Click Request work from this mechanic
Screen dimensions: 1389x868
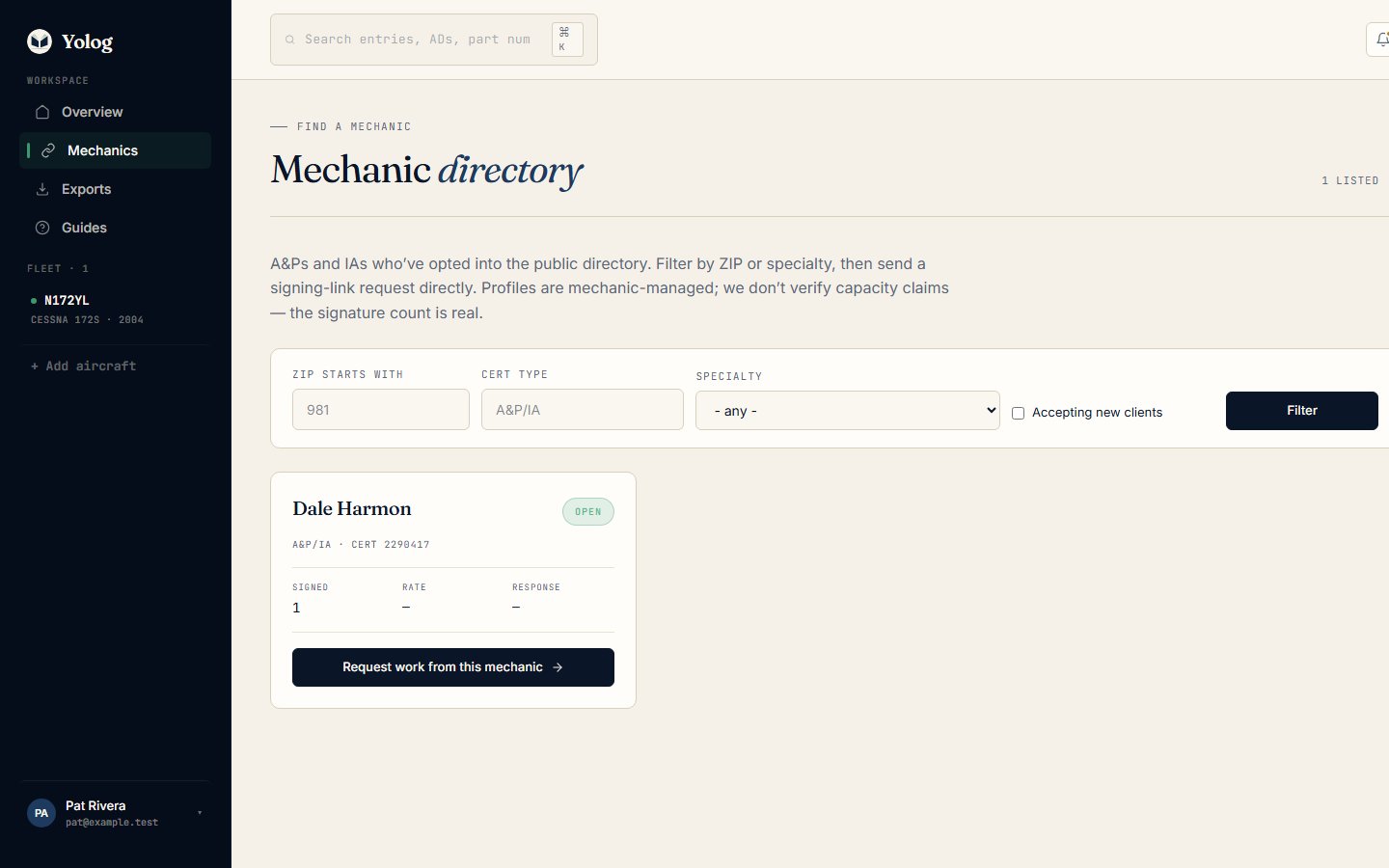pyautogui.click(x=453, y=667)
